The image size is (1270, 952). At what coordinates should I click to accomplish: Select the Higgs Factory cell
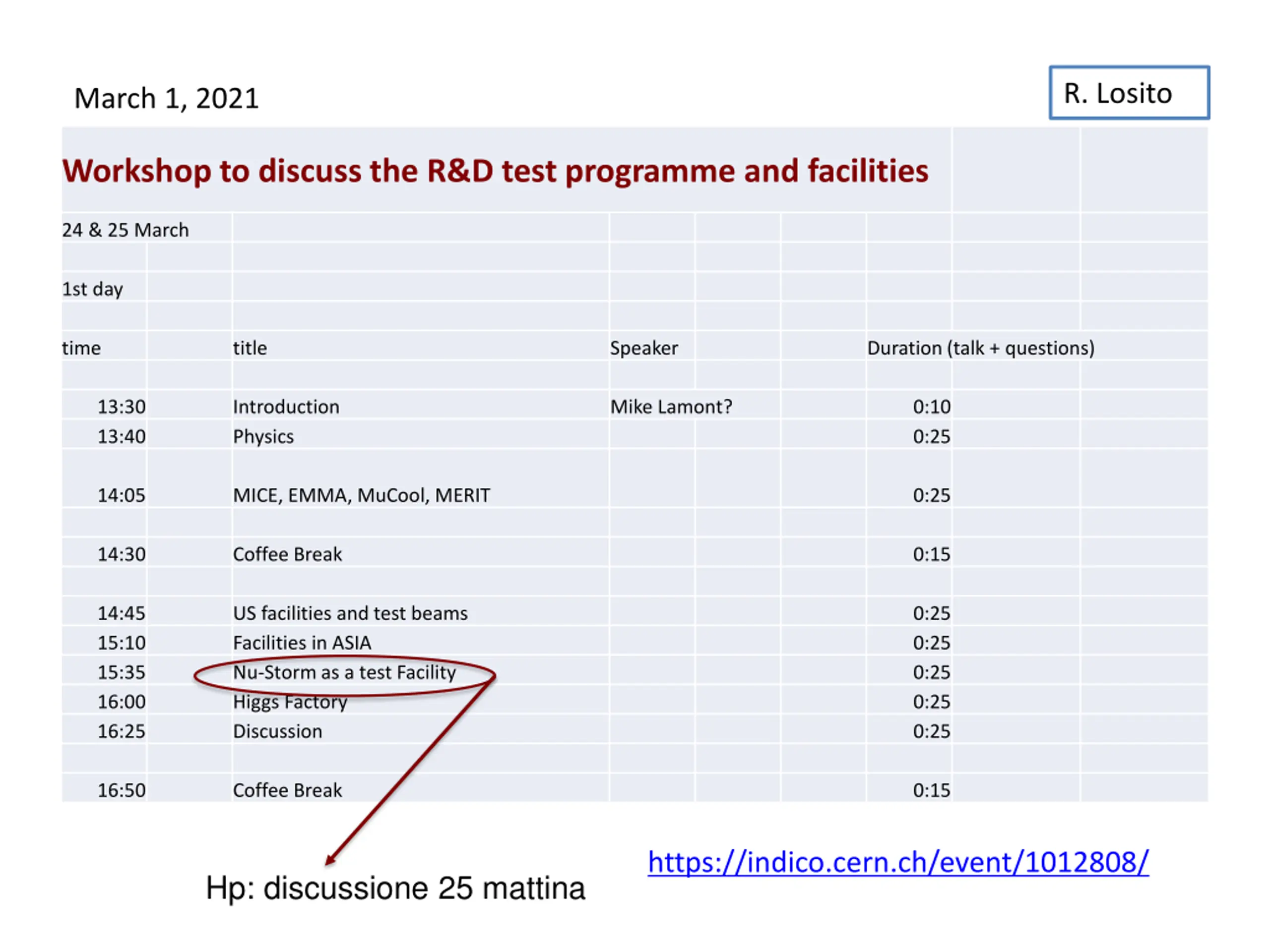pos(290,703)
